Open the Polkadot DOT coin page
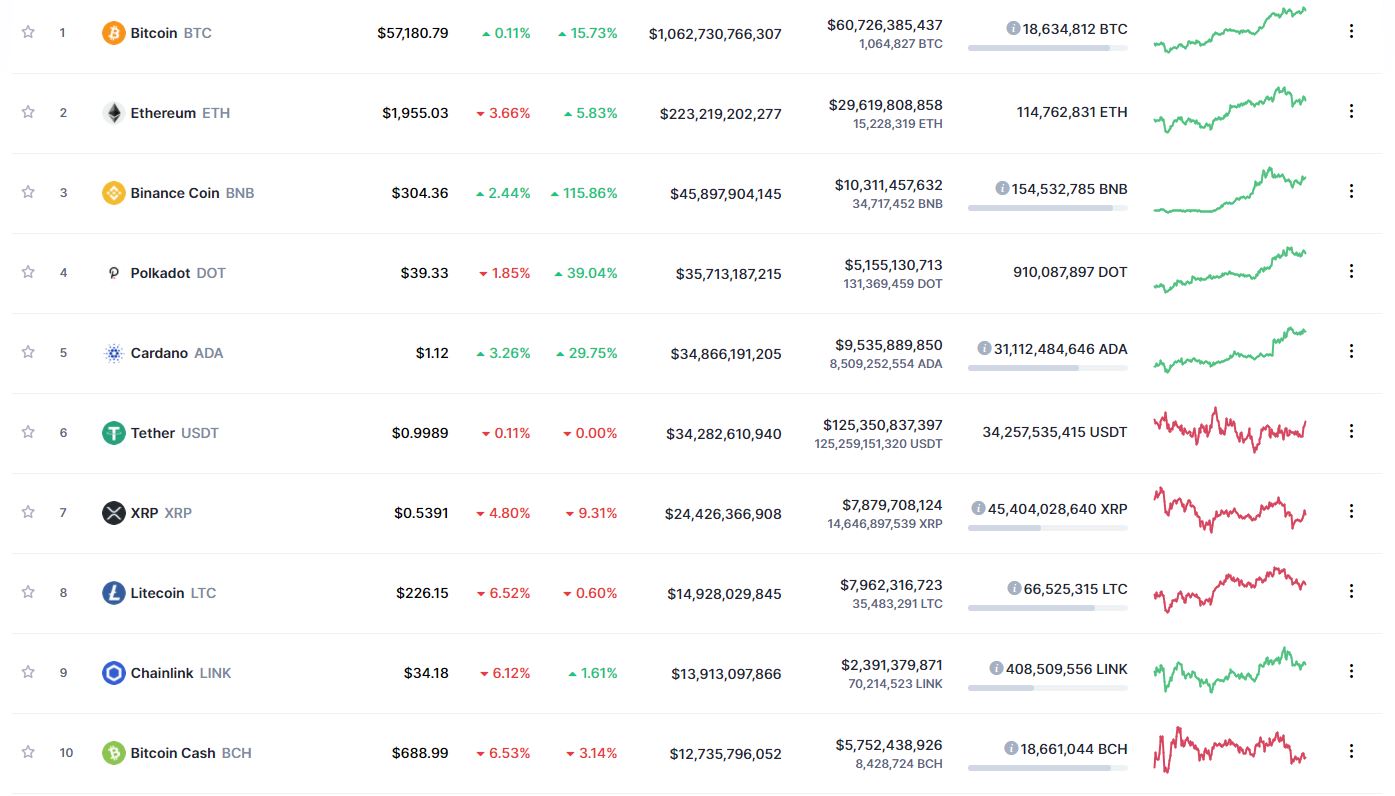 point(177,273)
